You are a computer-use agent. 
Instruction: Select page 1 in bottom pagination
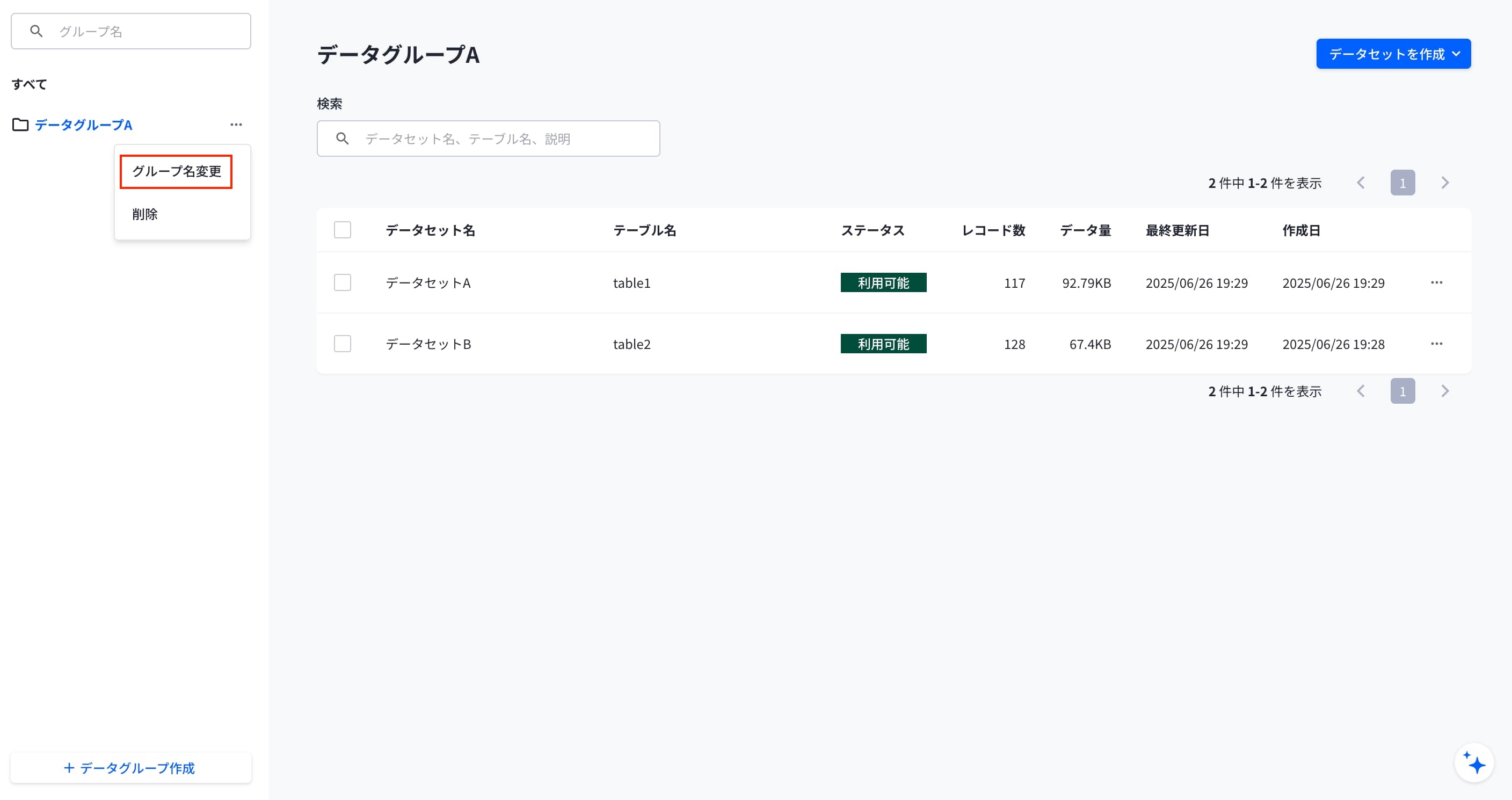1402,391
